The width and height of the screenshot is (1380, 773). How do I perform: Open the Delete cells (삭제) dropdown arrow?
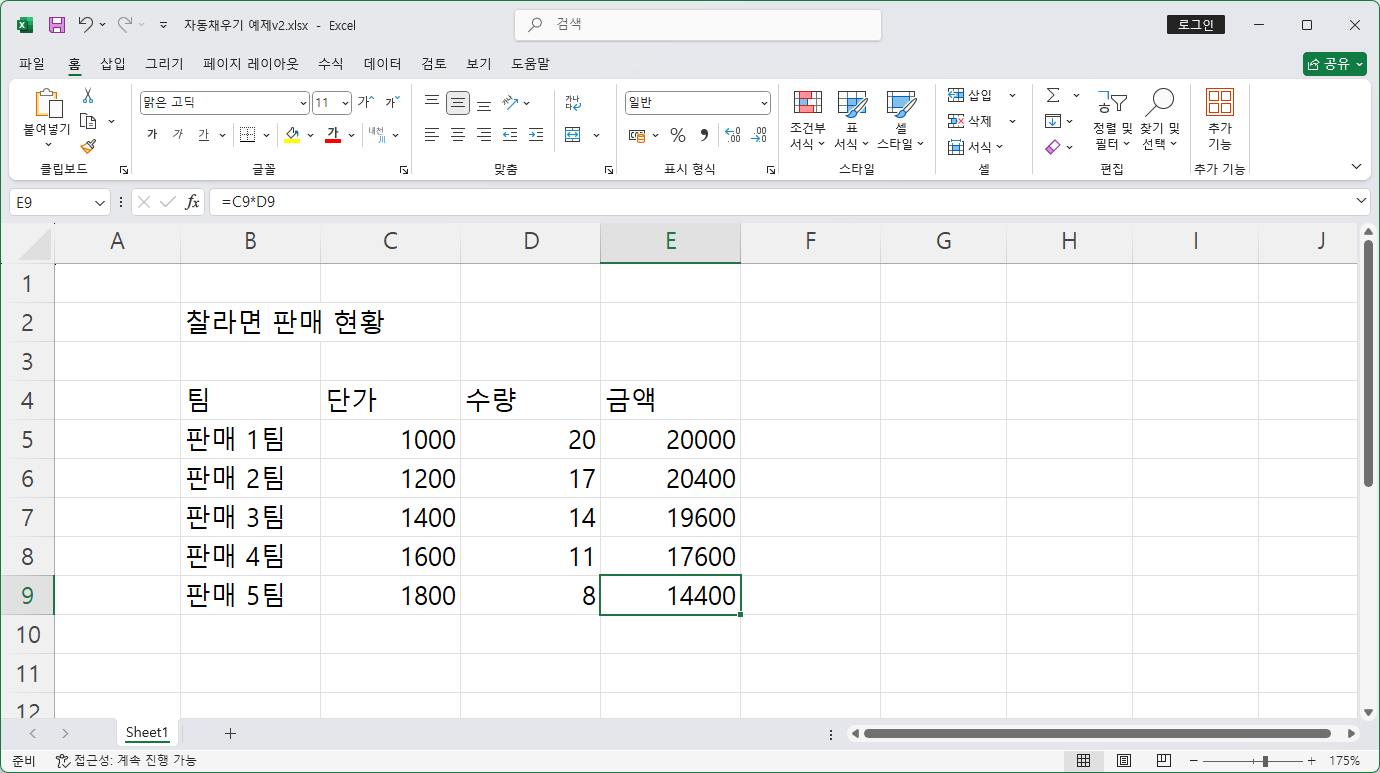pos(1012,121)
